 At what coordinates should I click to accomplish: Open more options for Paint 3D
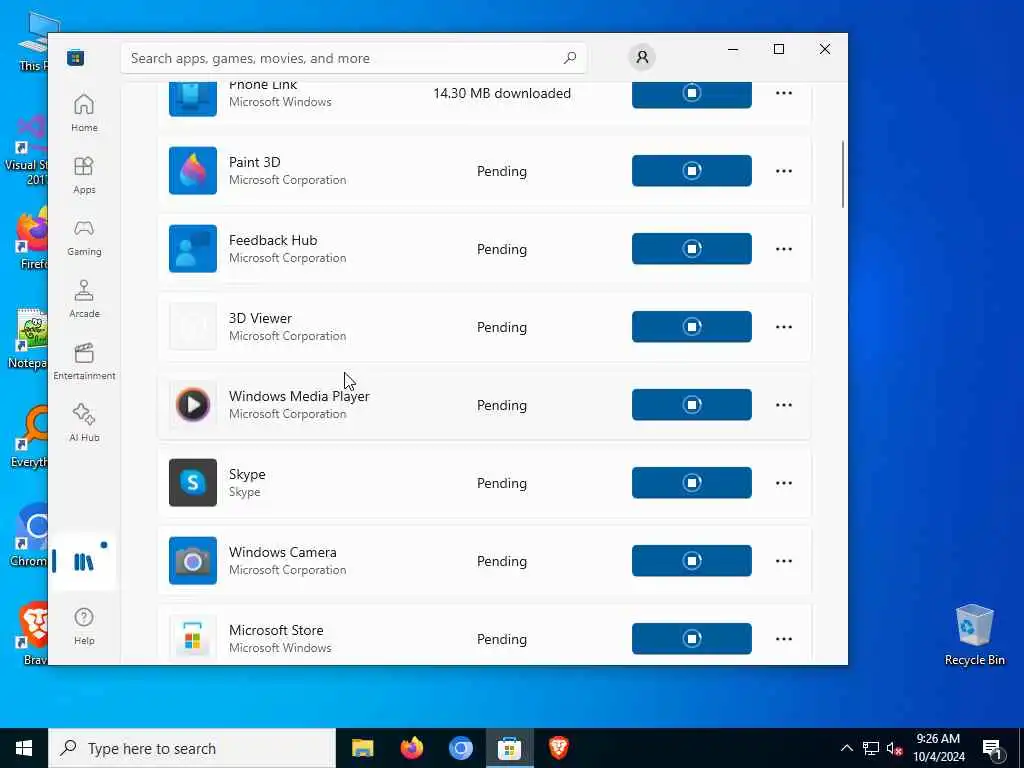point(784,171)
